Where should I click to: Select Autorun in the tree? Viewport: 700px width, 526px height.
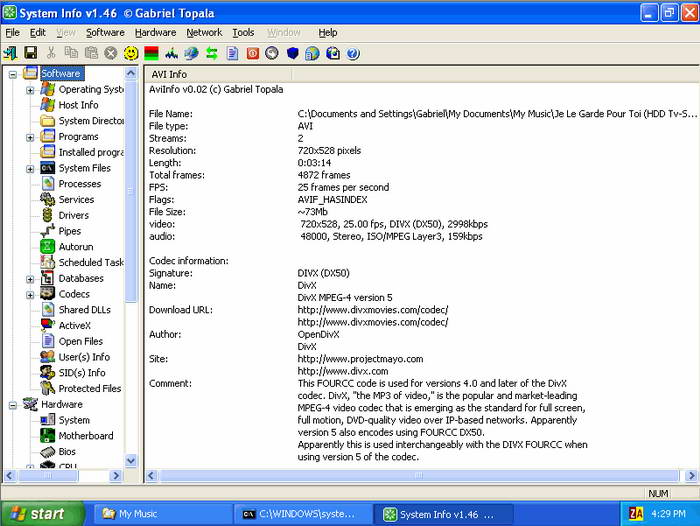click(x=76, y=246)
